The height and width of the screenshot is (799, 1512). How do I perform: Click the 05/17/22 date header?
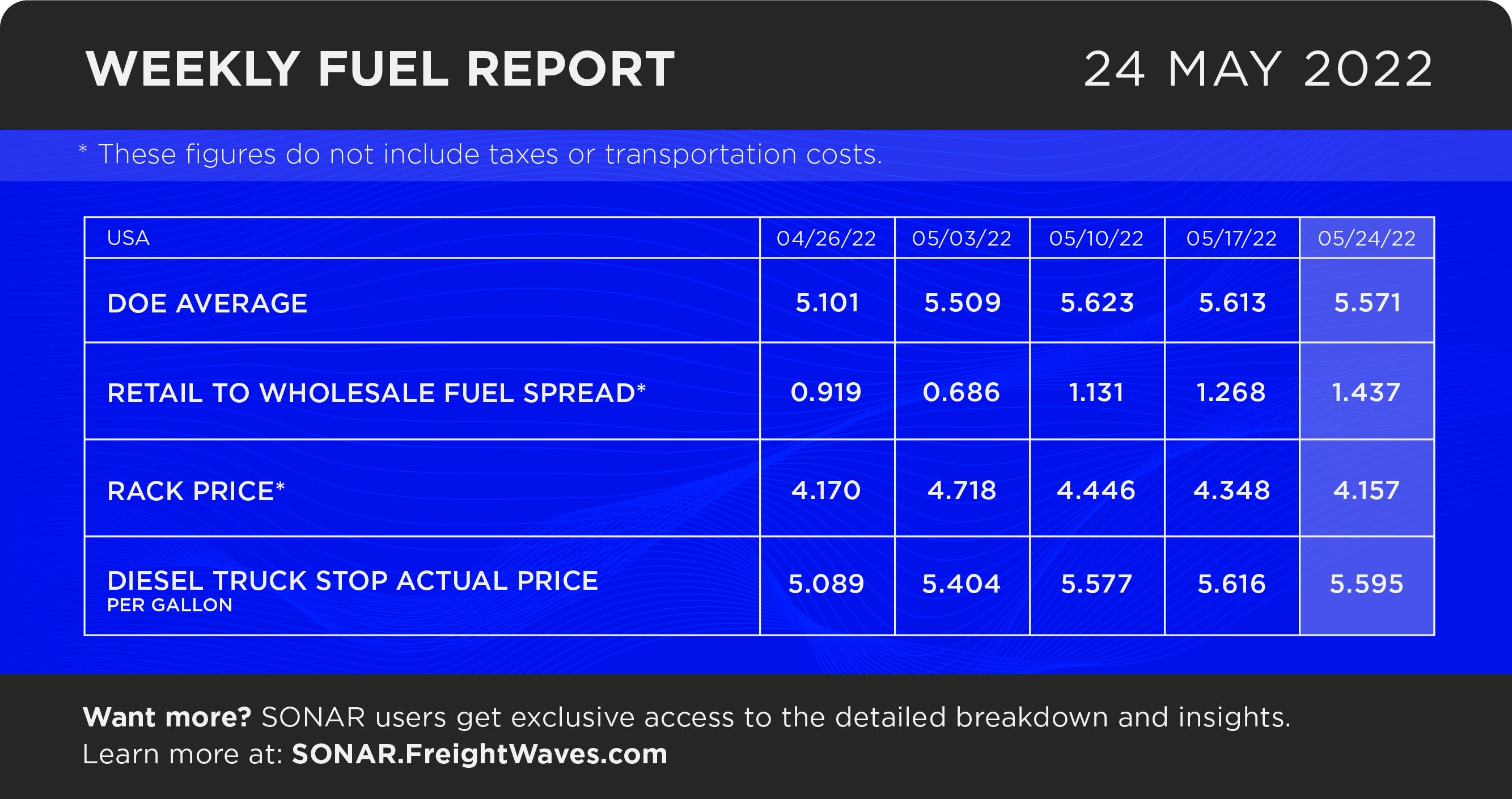pos(1231,238)
